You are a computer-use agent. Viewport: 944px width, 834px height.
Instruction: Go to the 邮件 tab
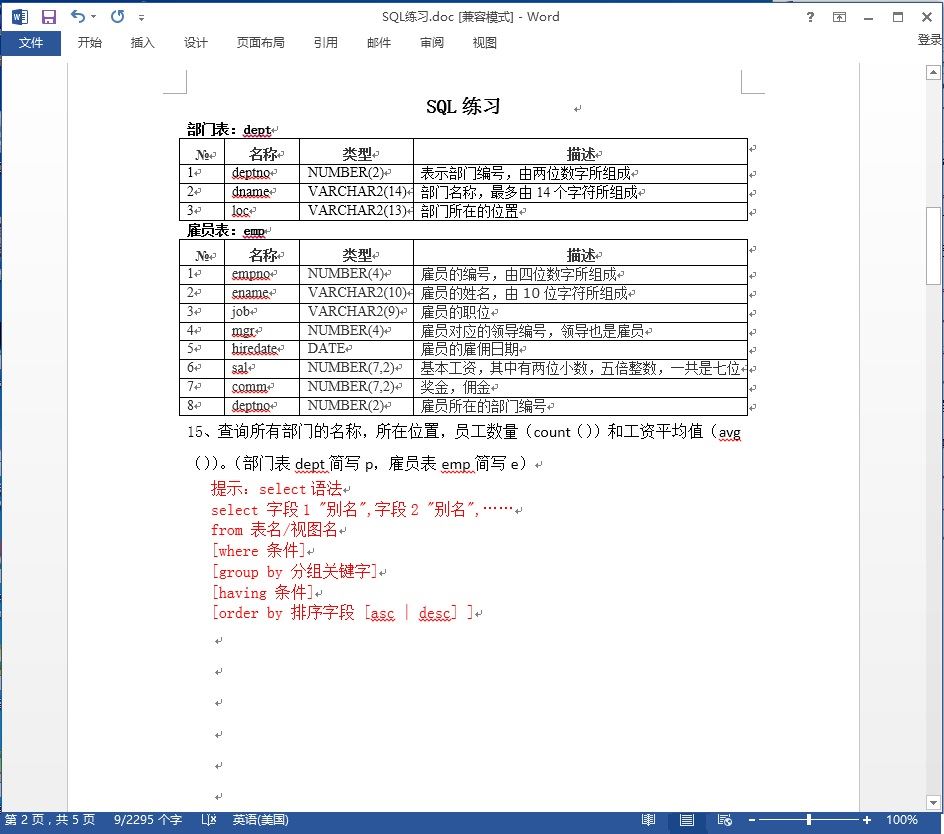pos(379,43)
